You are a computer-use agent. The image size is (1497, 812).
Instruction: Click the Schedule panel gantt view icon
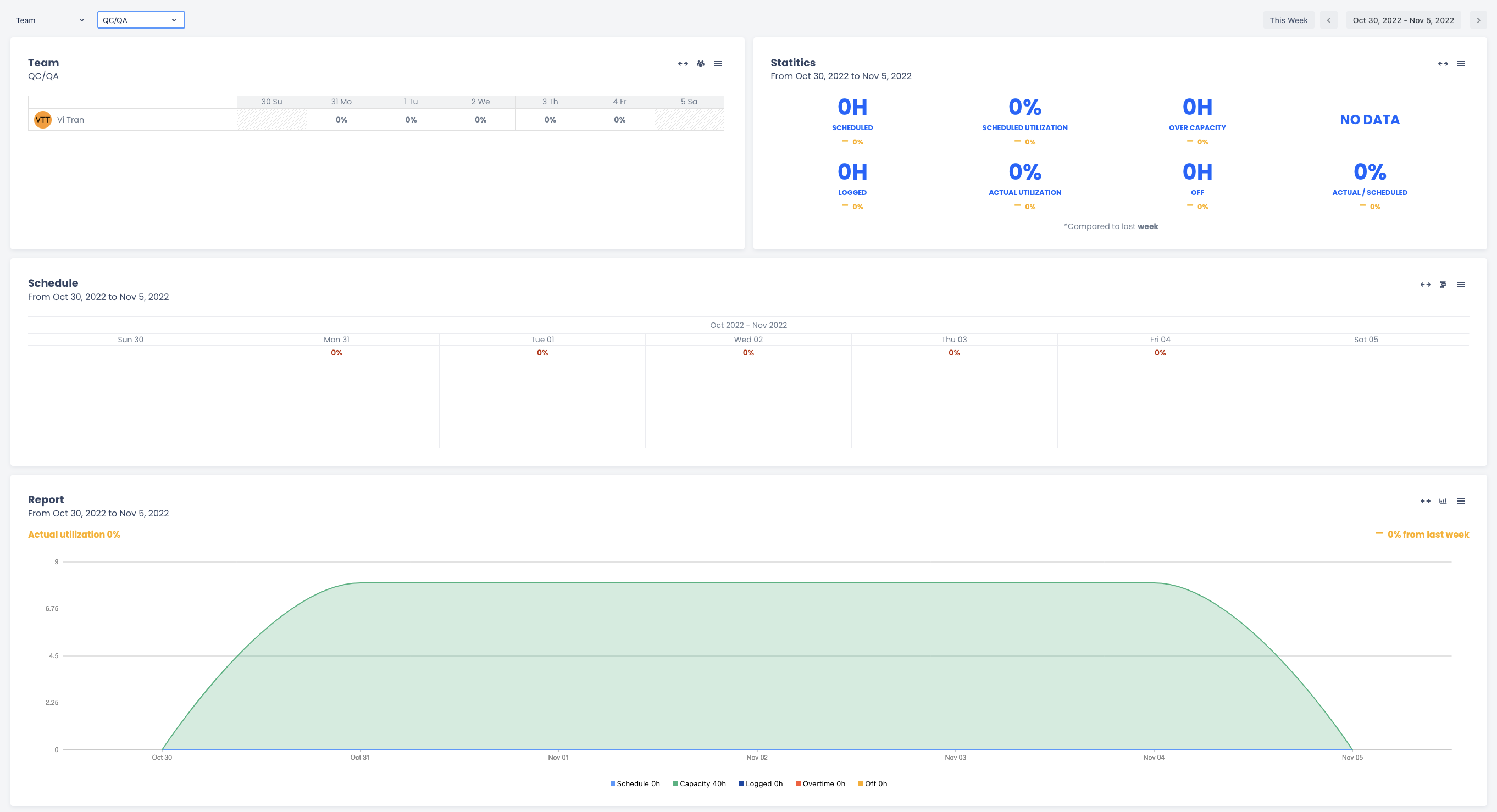1443,285
